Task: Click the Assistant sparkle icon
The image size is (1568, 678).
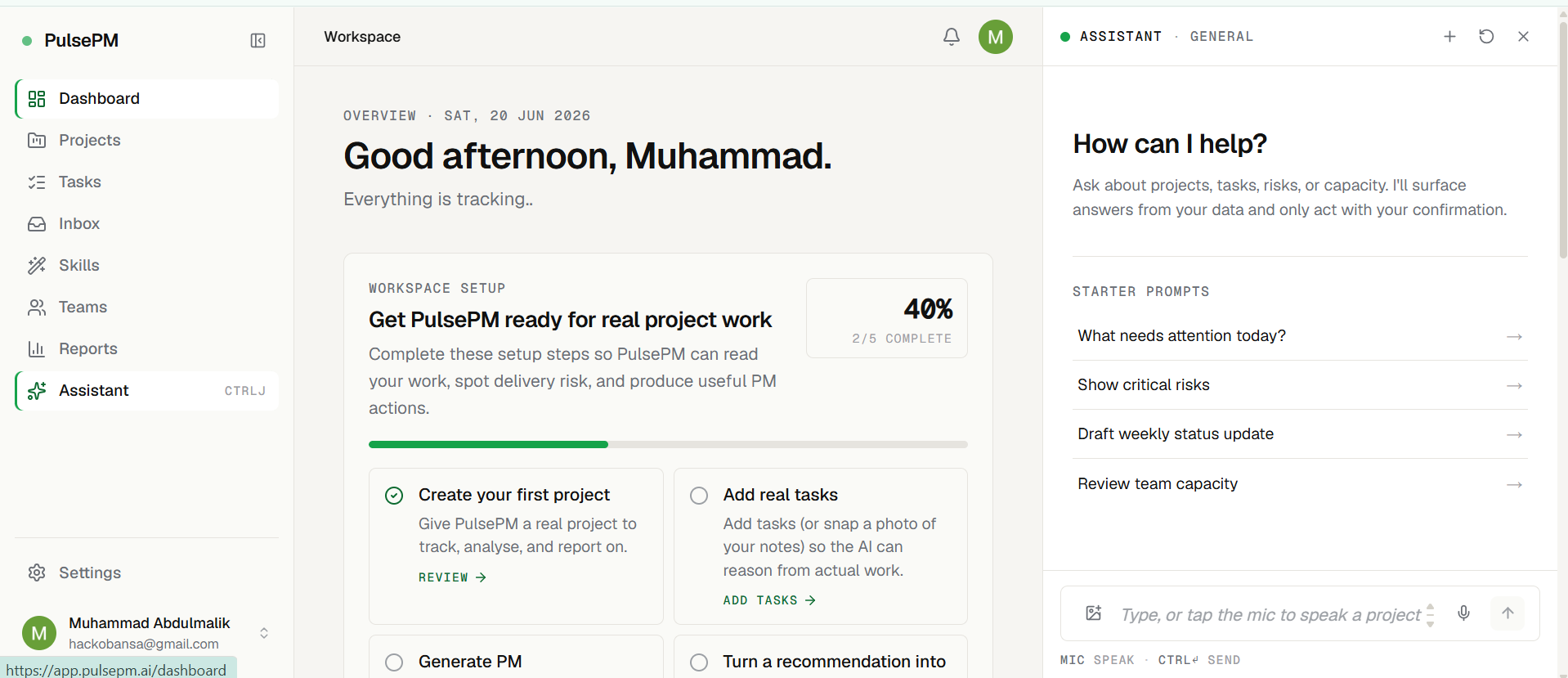Action: pos(37,391)
